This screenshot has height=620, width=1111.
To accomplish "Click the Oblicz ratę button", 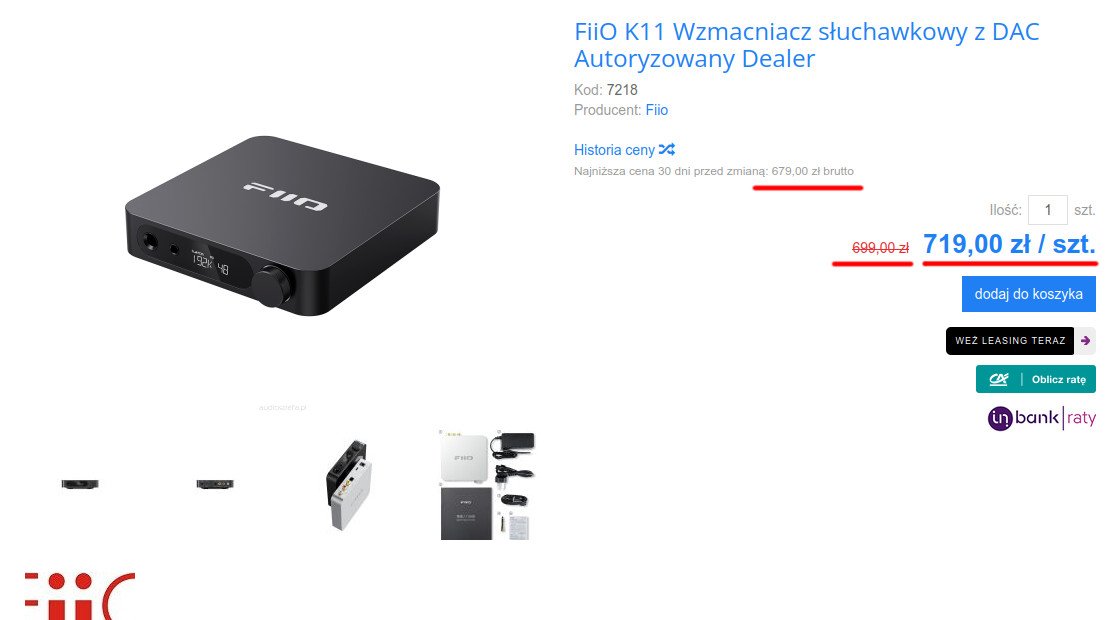I will click(x=1036, y=379).
